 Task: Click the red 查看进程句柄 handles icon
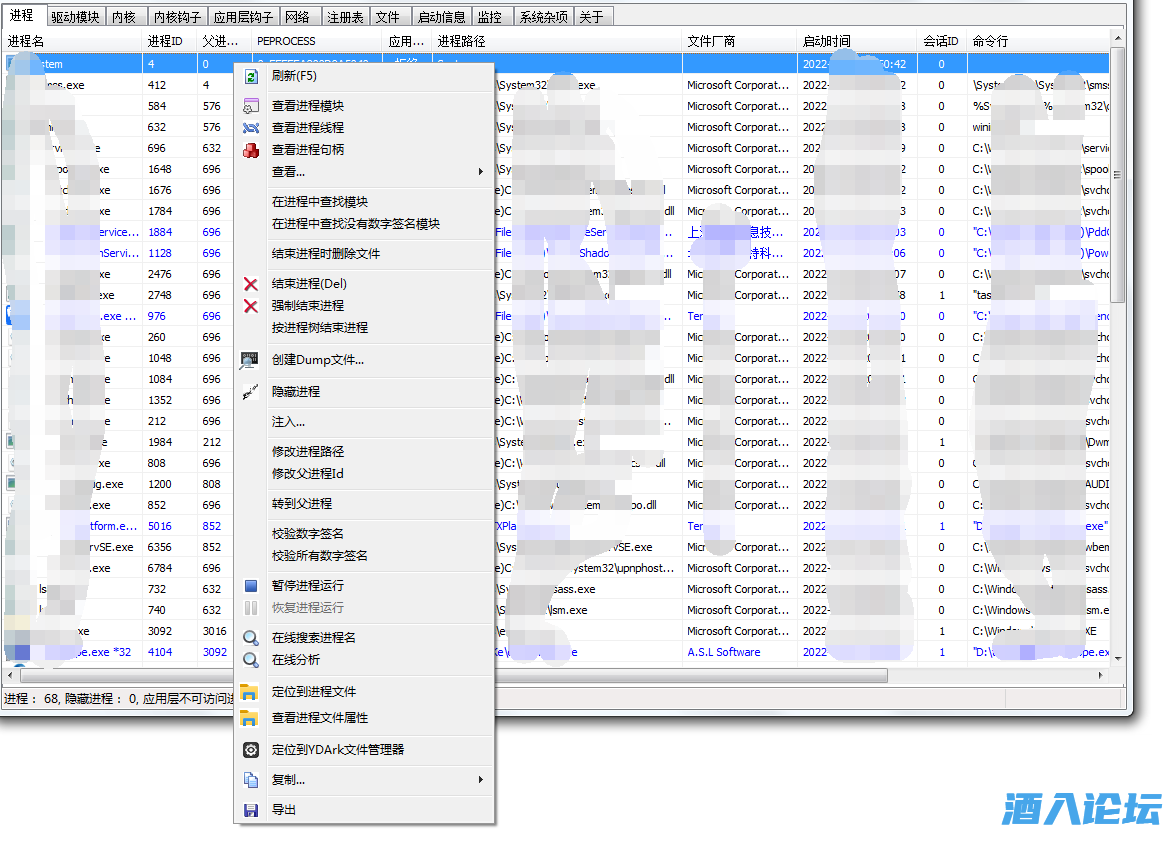tap(251, 150)
